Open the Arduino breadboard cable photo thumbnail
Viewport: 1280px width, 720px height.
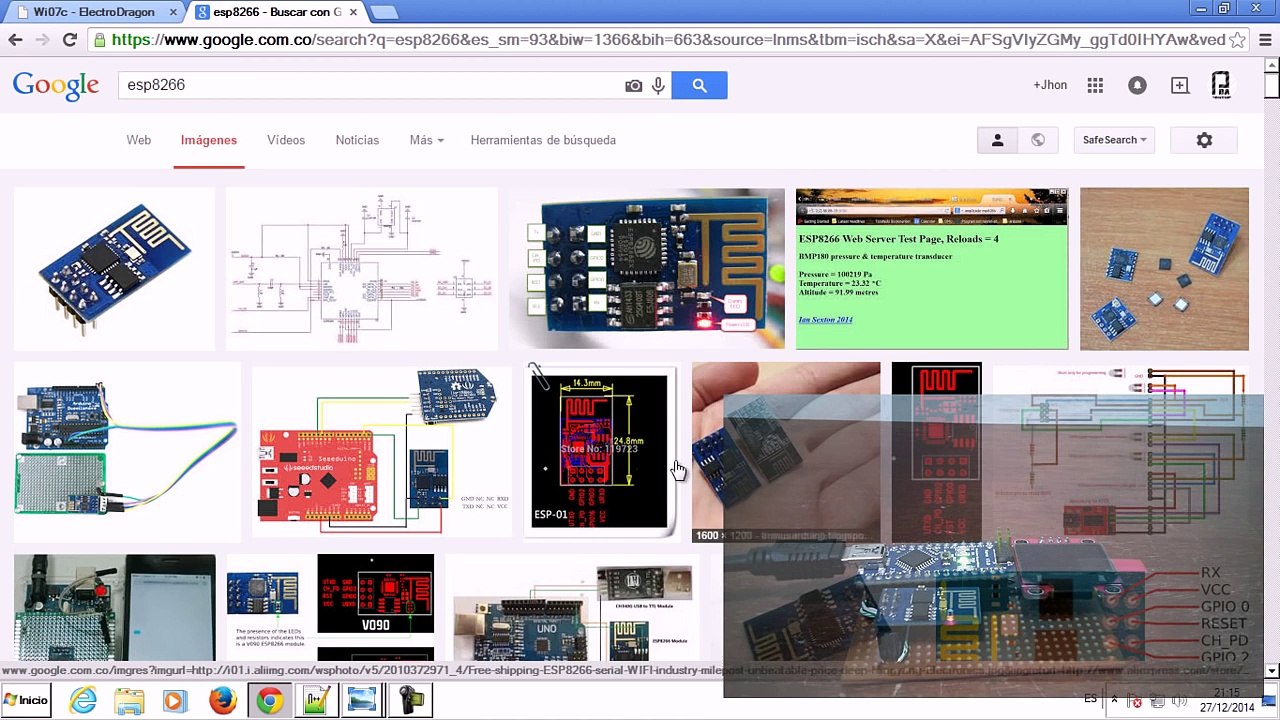coord(126,450)
